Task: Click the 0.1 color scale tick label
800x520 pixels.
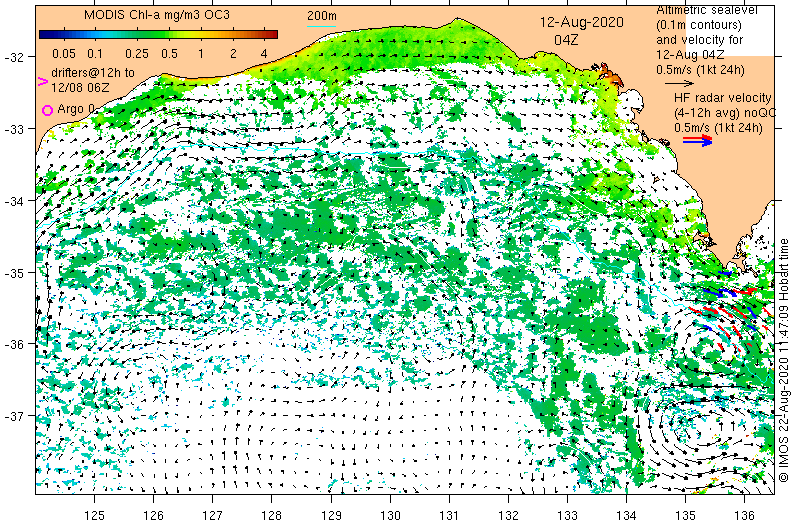Action: [x=95, y=54]
